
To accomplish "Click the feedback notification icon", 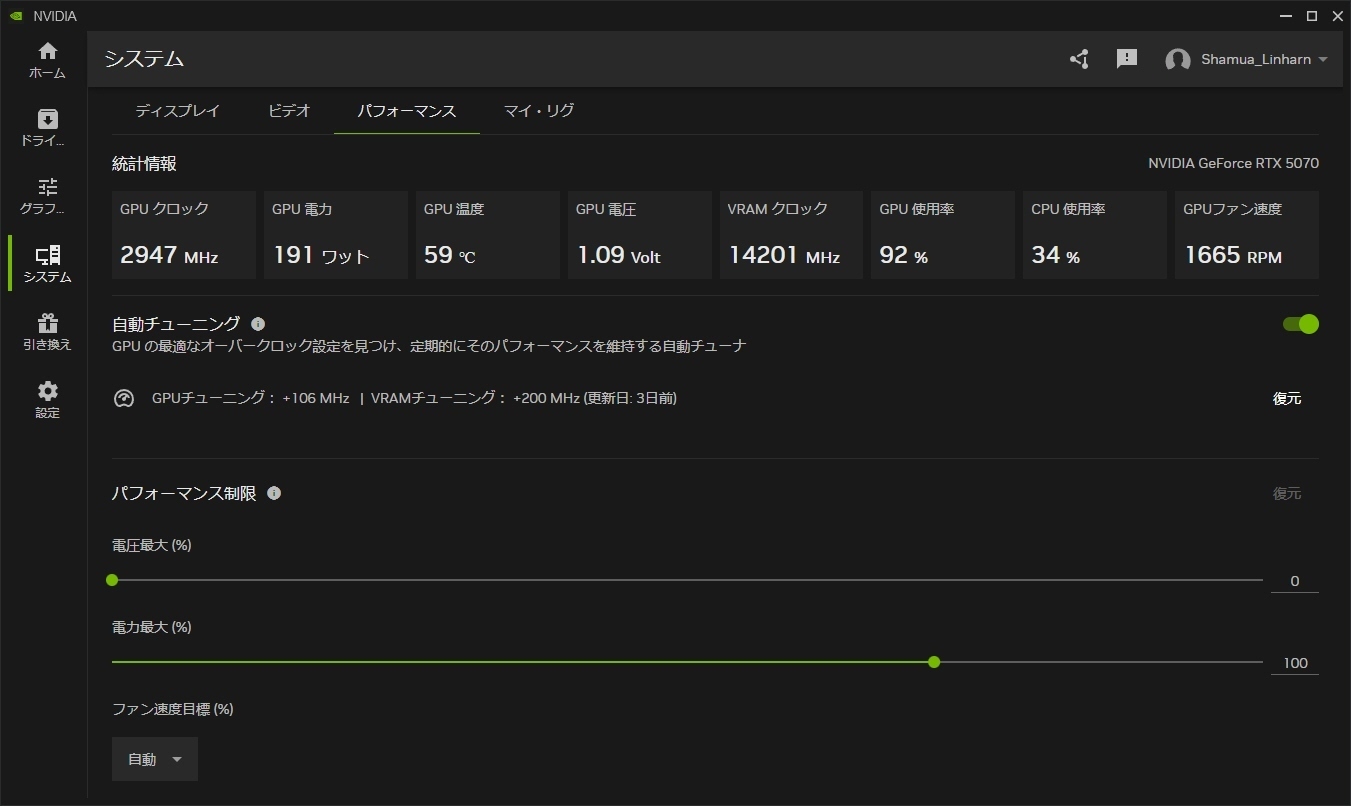I will click(x=1127, y=59).
